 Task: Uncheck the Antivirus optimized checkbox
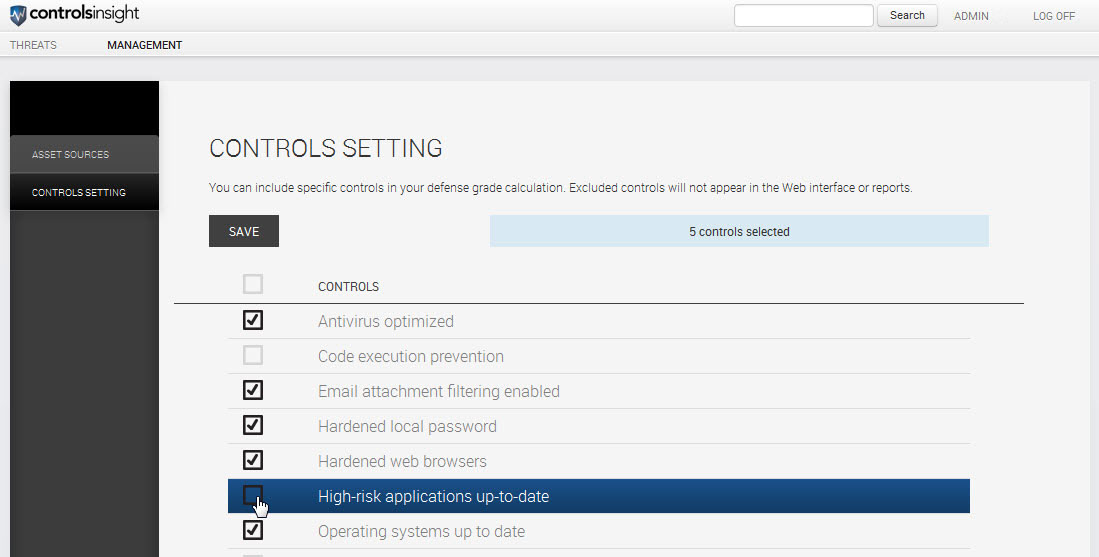click(x=253, y=321)
